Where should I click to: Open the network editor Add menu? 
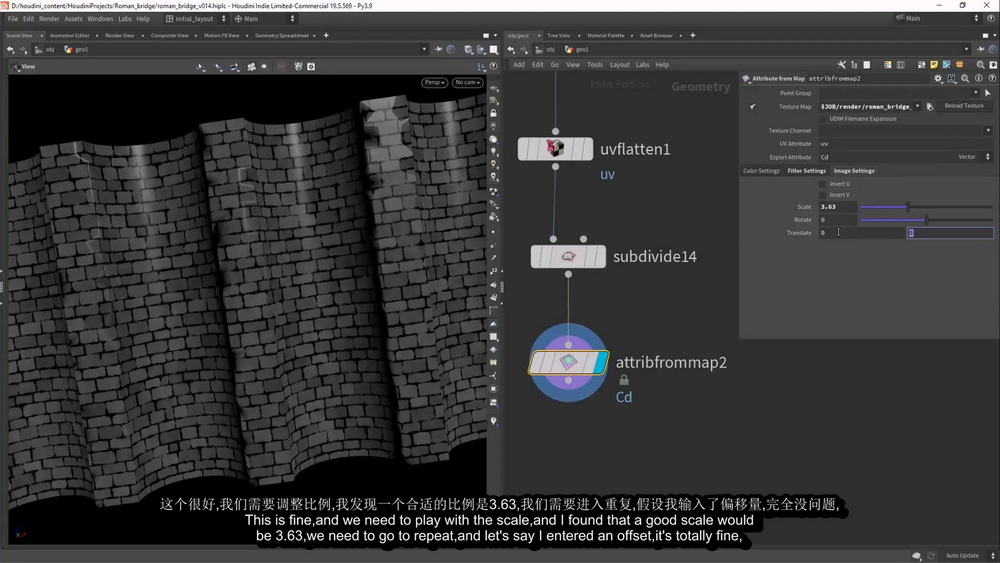pos(518,64)
